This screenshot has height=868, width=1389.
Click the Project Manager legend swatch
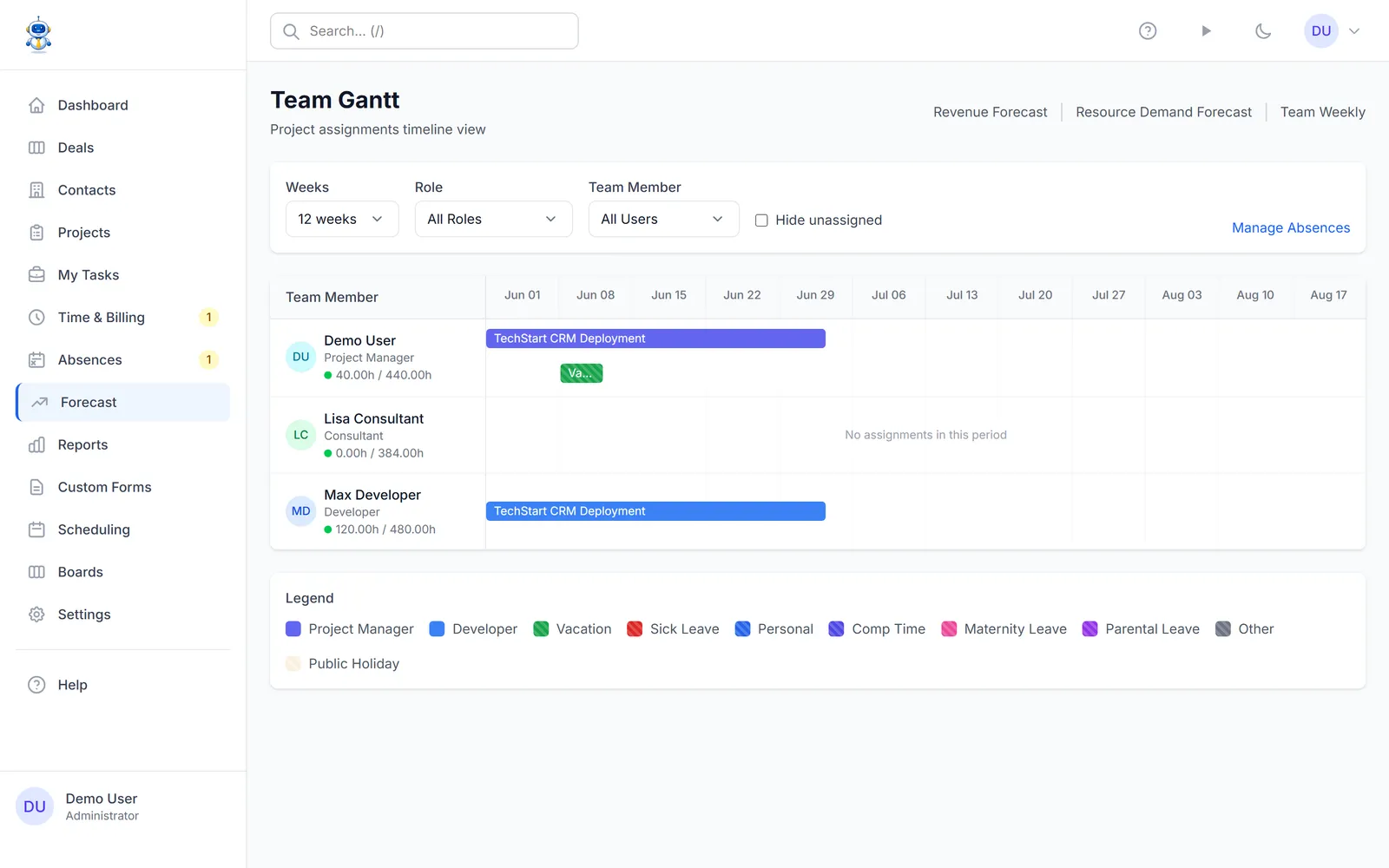[293, 629]
